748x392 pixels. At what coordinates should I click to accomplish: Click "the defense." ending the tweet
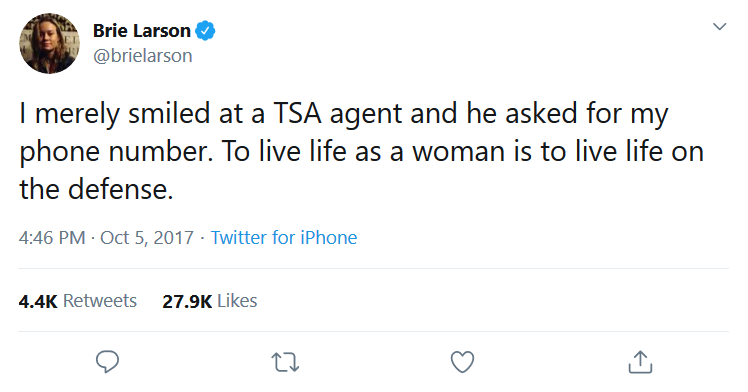click(96, 189)
